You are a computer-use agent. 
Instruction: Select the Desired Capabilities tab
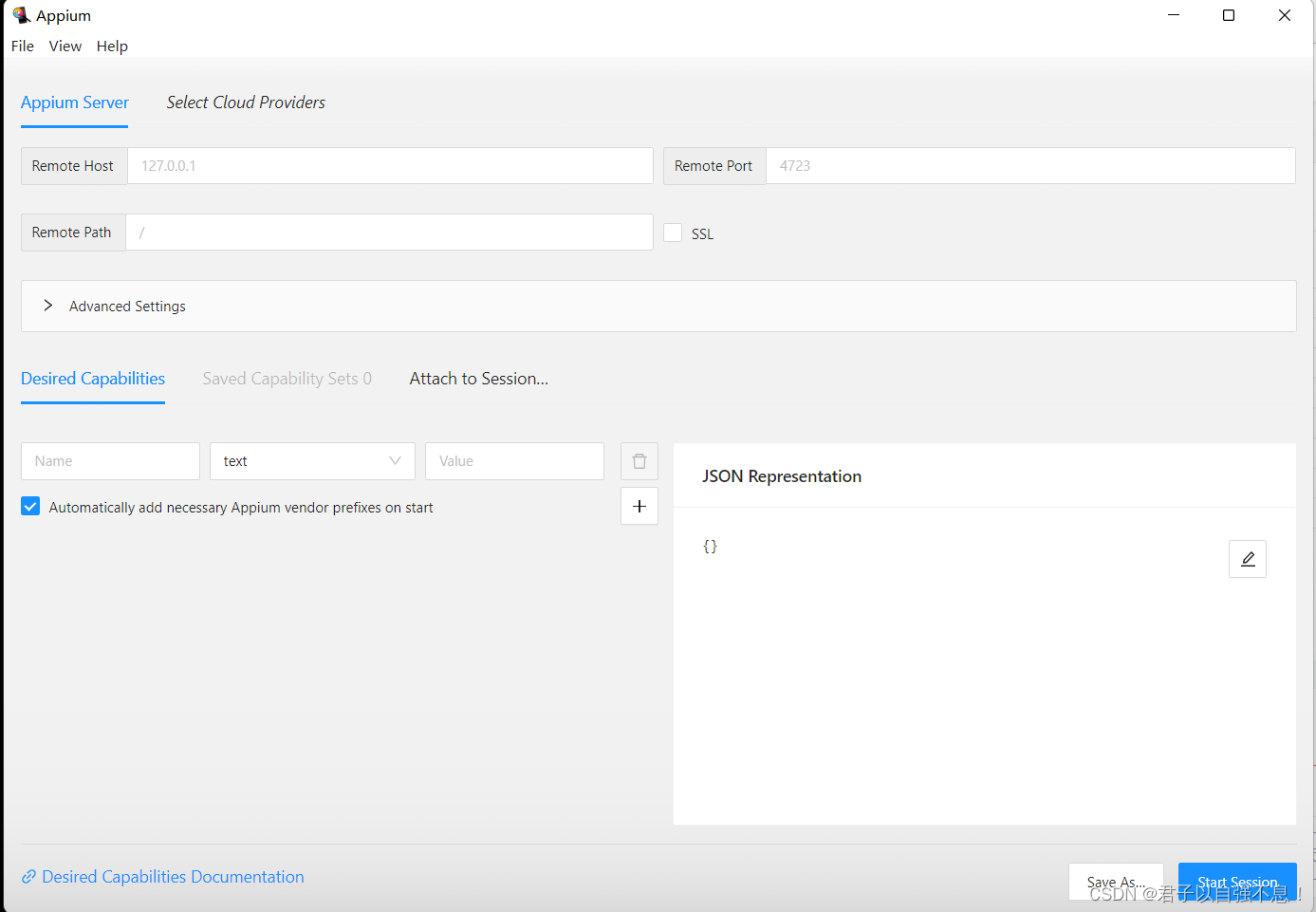(x=93, y=379)
